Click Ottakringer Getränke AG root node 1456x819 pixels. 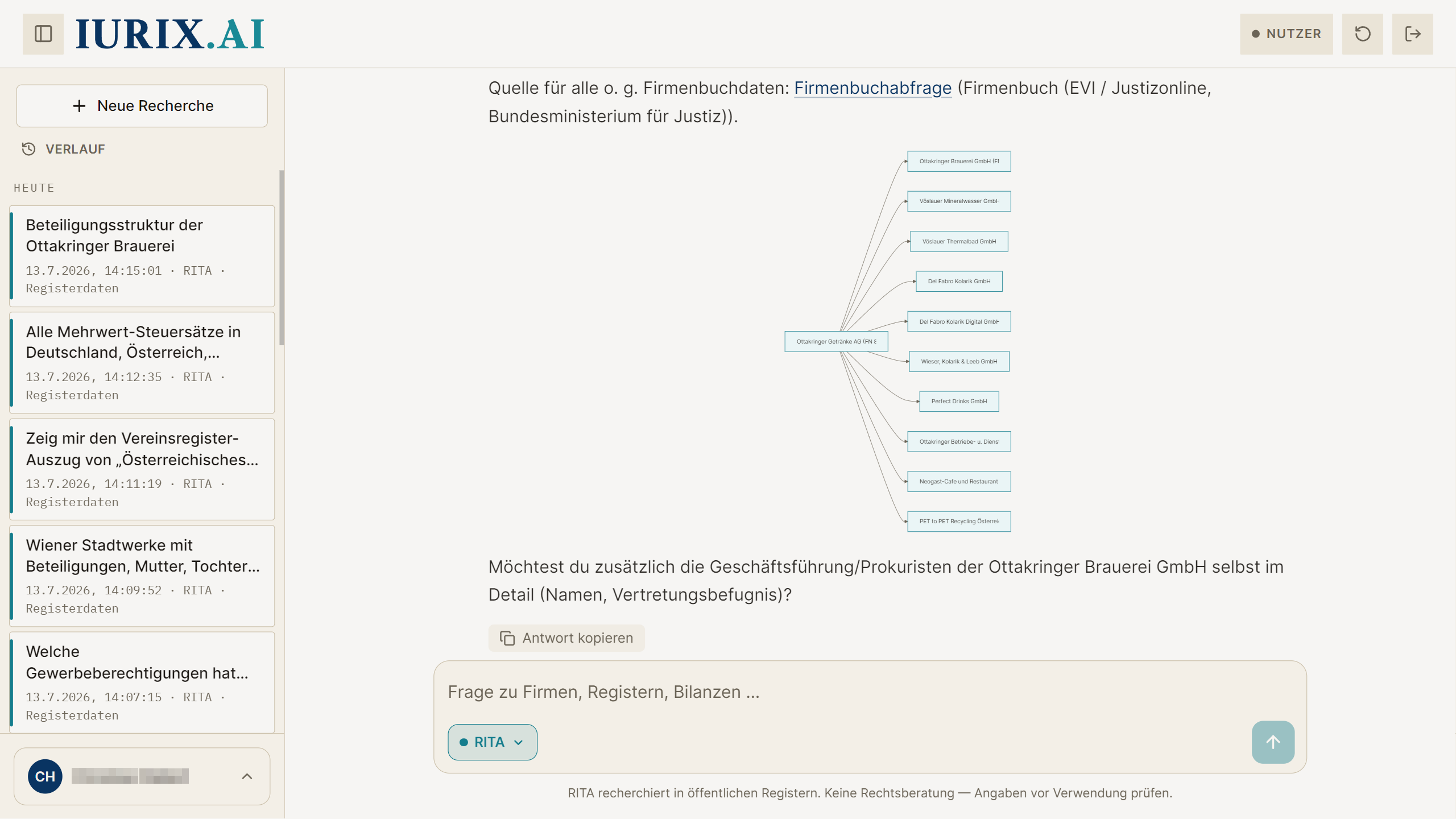836,341
